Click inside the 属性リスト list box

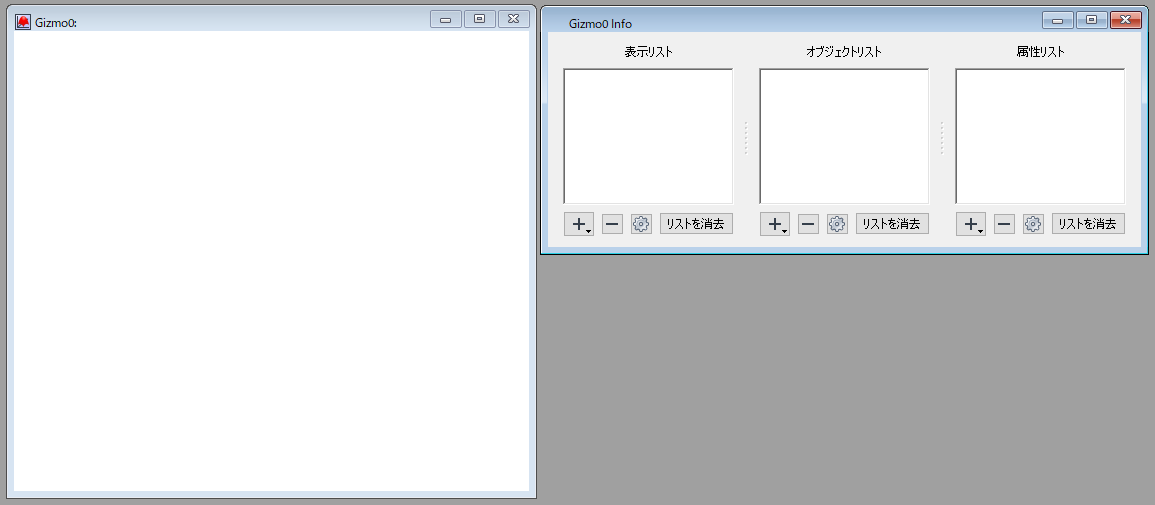(x=1040, y=136)
